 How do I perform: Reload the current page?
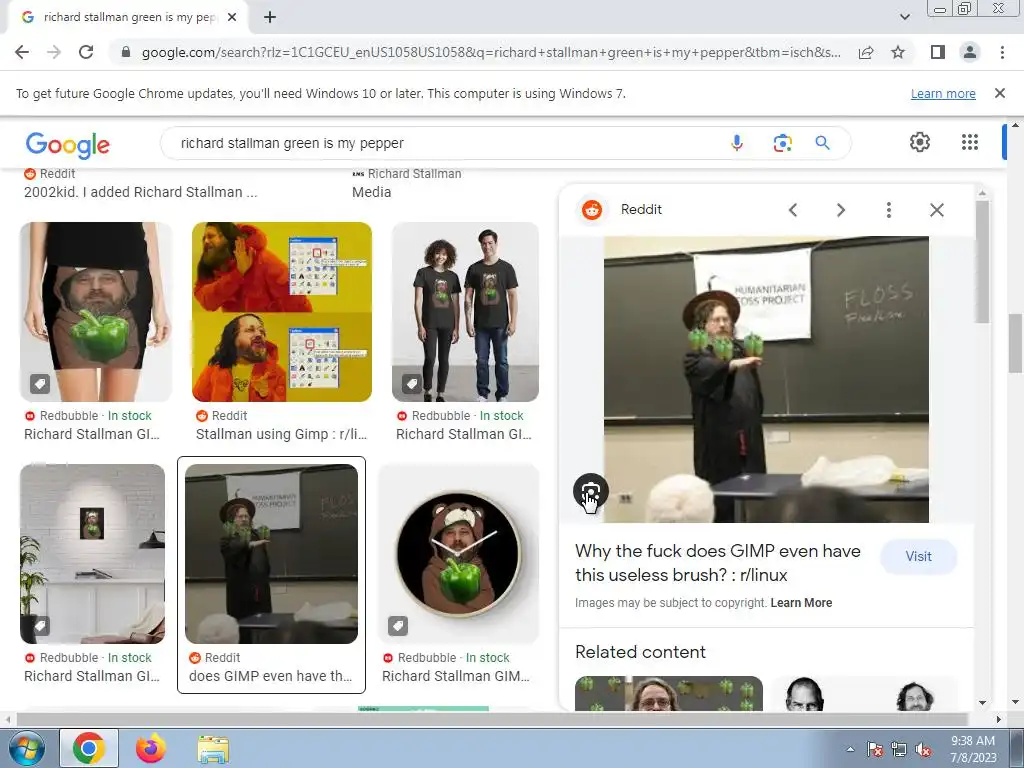pyautogui.click(x=86, y=52)
